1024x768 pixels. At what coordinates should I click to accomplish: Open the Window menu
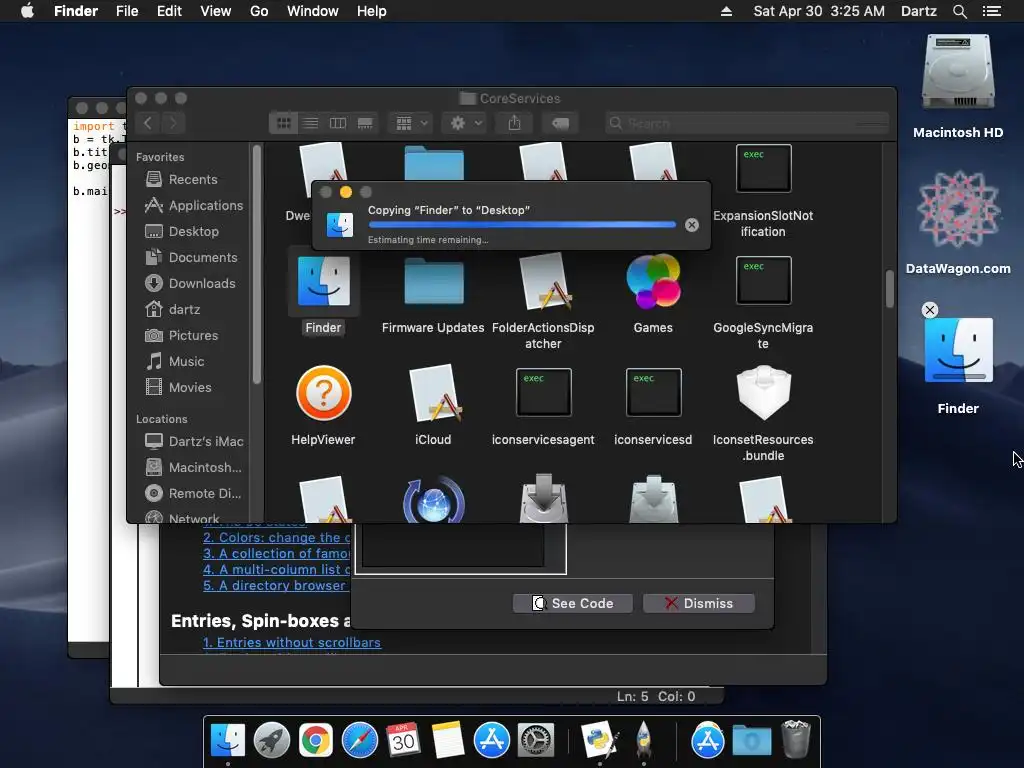313,11
